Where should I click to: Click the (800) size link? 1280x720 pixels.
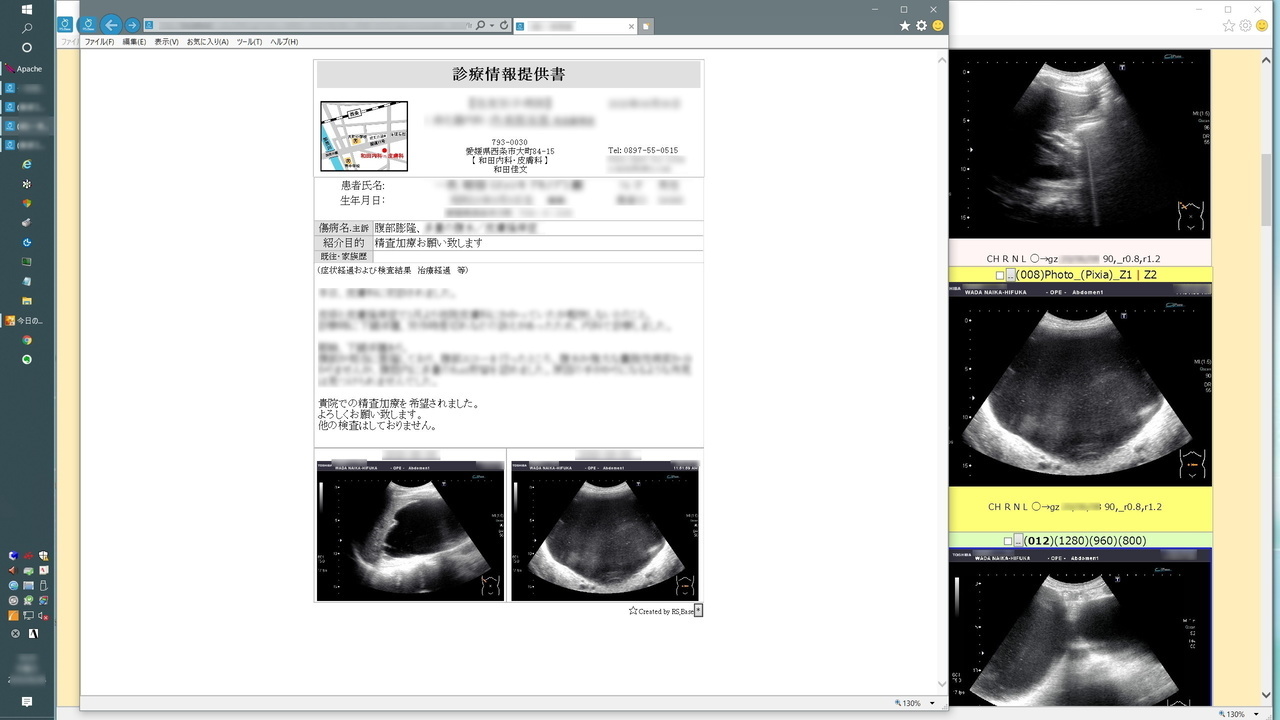pyautogui.click(x=1132, y=541)
